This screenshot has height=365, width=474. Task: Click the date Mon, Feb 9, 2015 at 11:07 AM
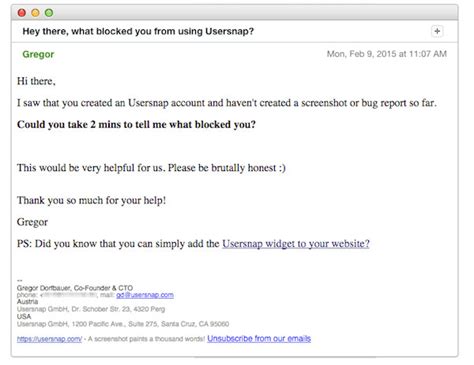pos(387,54)
